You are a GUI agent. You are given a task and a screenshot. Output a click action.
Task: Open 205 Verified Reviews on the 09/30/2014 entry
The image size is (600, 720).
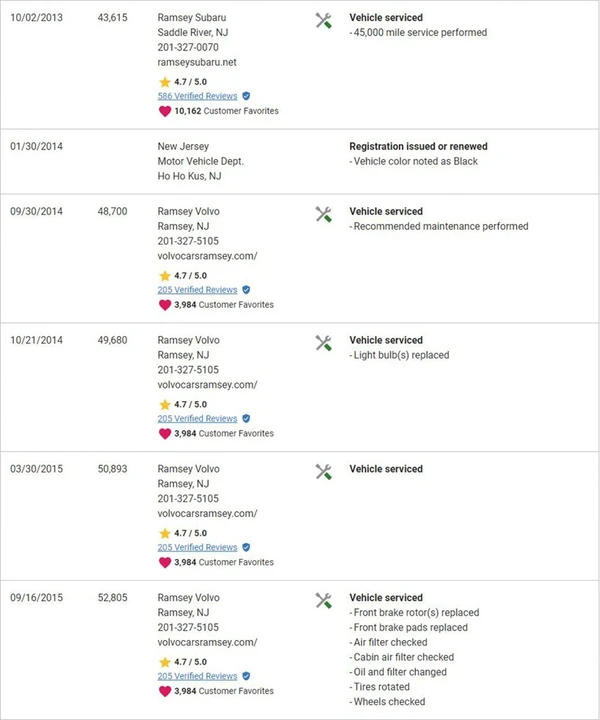click(x=197, y=290)
